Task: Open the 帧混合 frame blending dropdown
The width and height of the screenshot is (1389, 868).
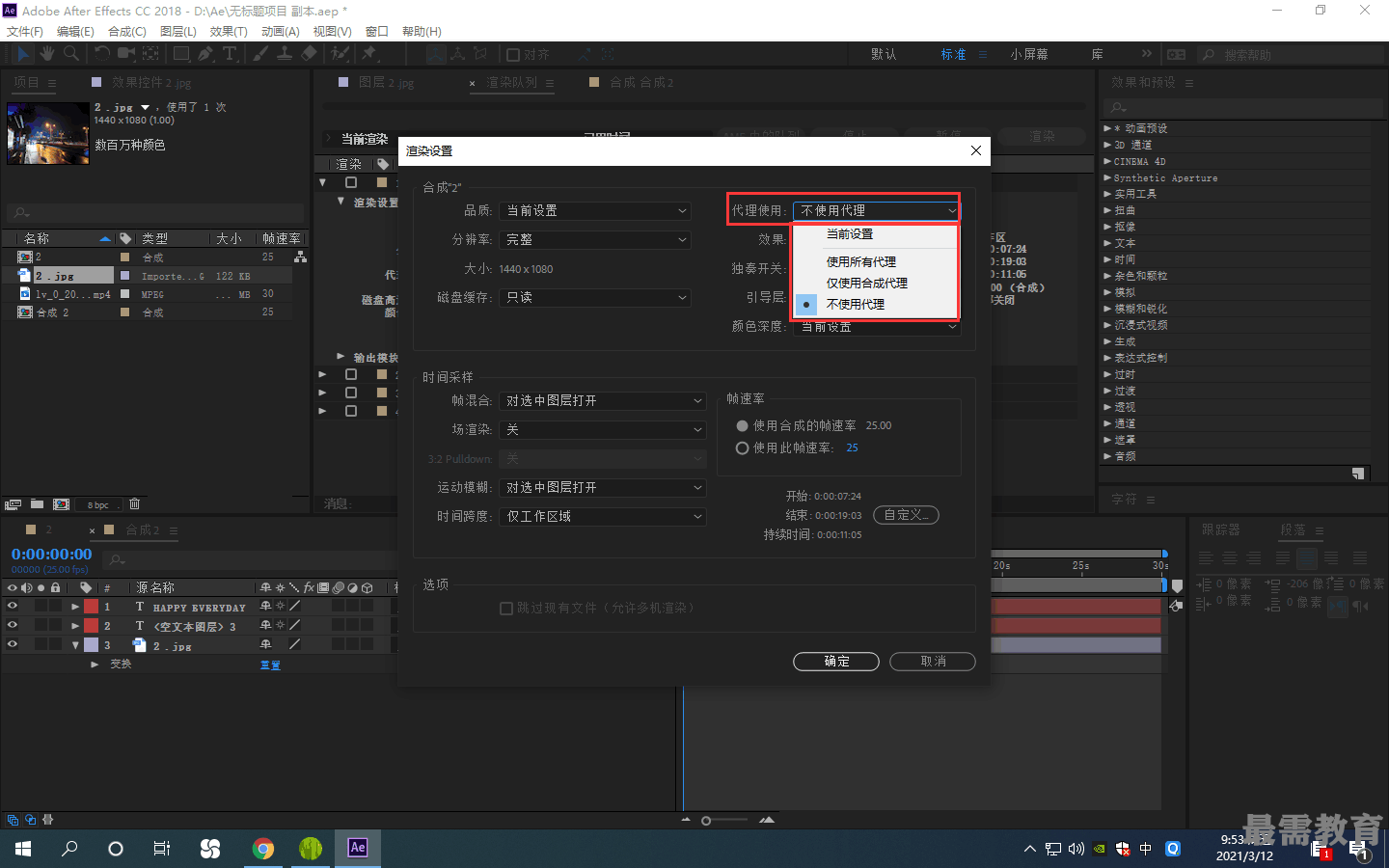Action: pos(603,400)
